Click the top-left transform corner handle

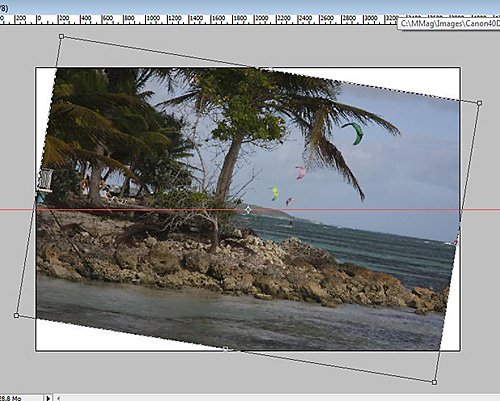[x=61, y=36]
